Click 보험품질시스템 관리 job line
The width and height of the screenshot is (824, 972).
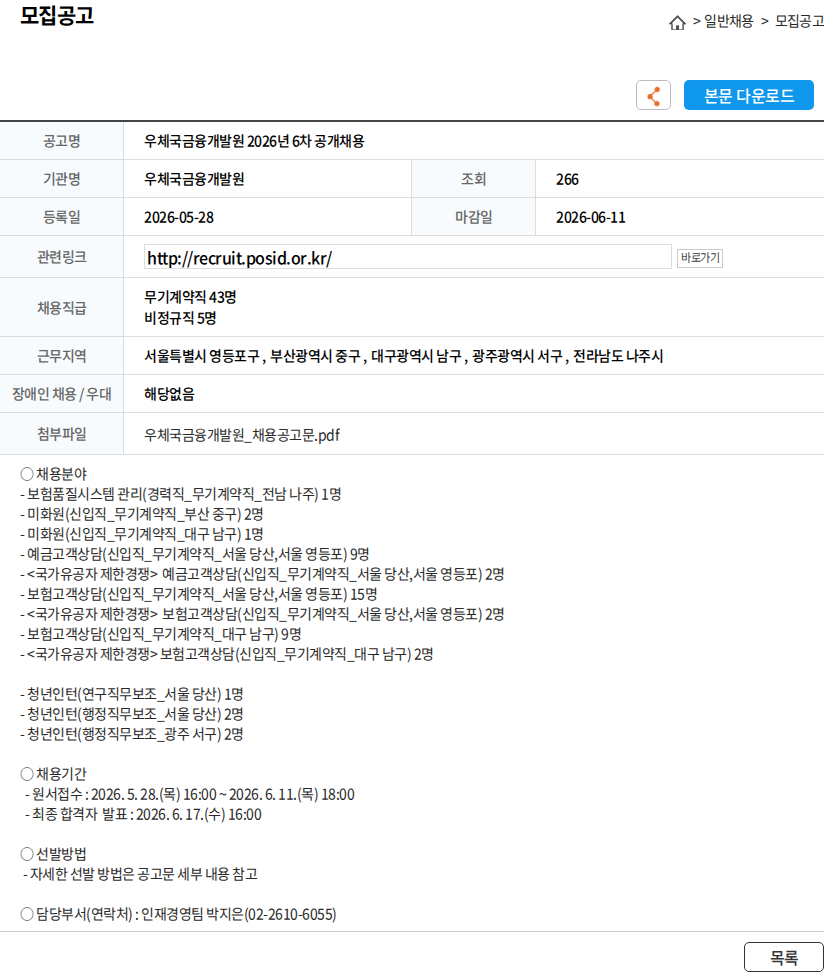(181, 494)
